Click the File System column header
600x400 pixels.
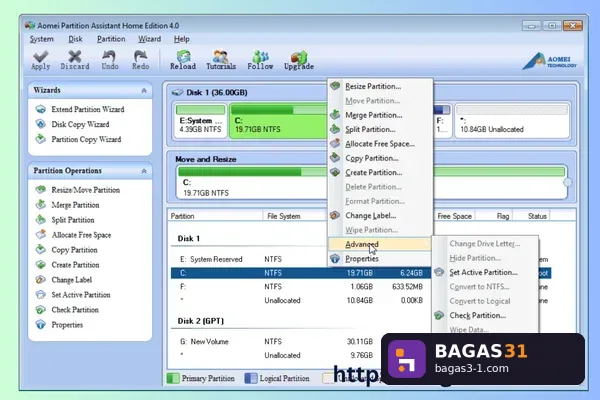coord(294,216)
